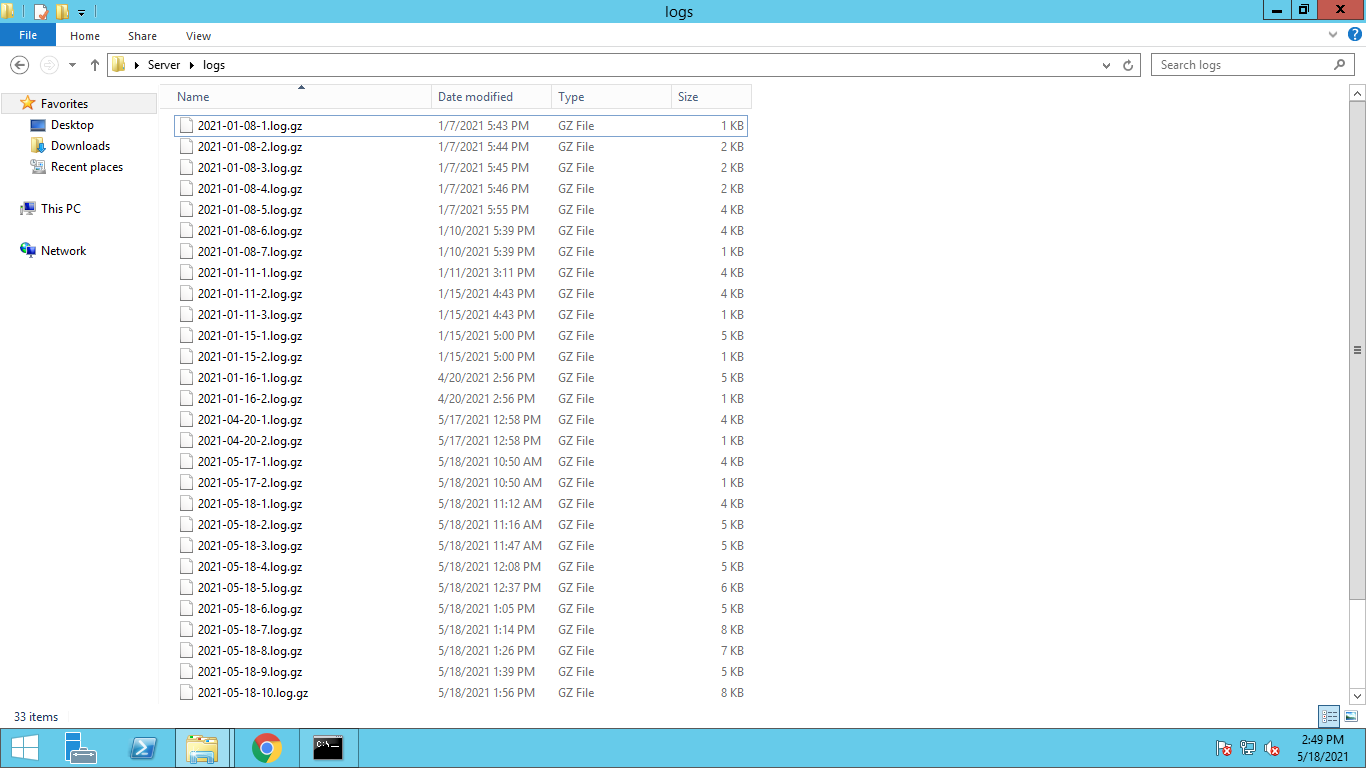Viewport: 1366px width, 768px height.
Task: Click the file icon of 2021-05-17-1.log.gz
Action: pos(186,462)
